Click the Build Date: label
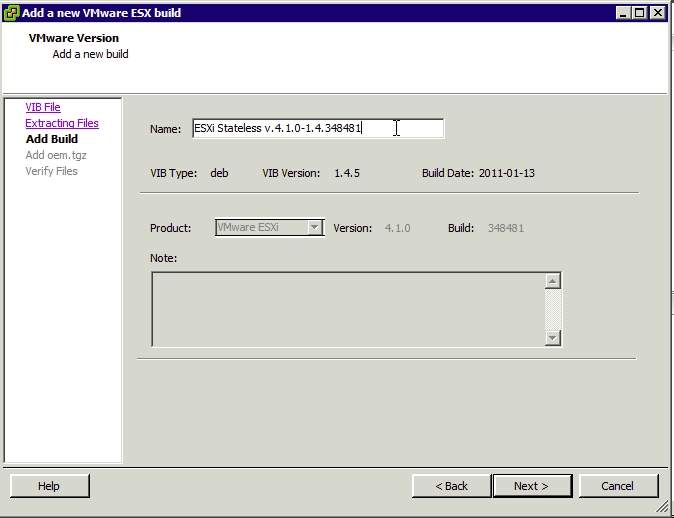Screen dimensions: 674x518 tap(447, 173)
